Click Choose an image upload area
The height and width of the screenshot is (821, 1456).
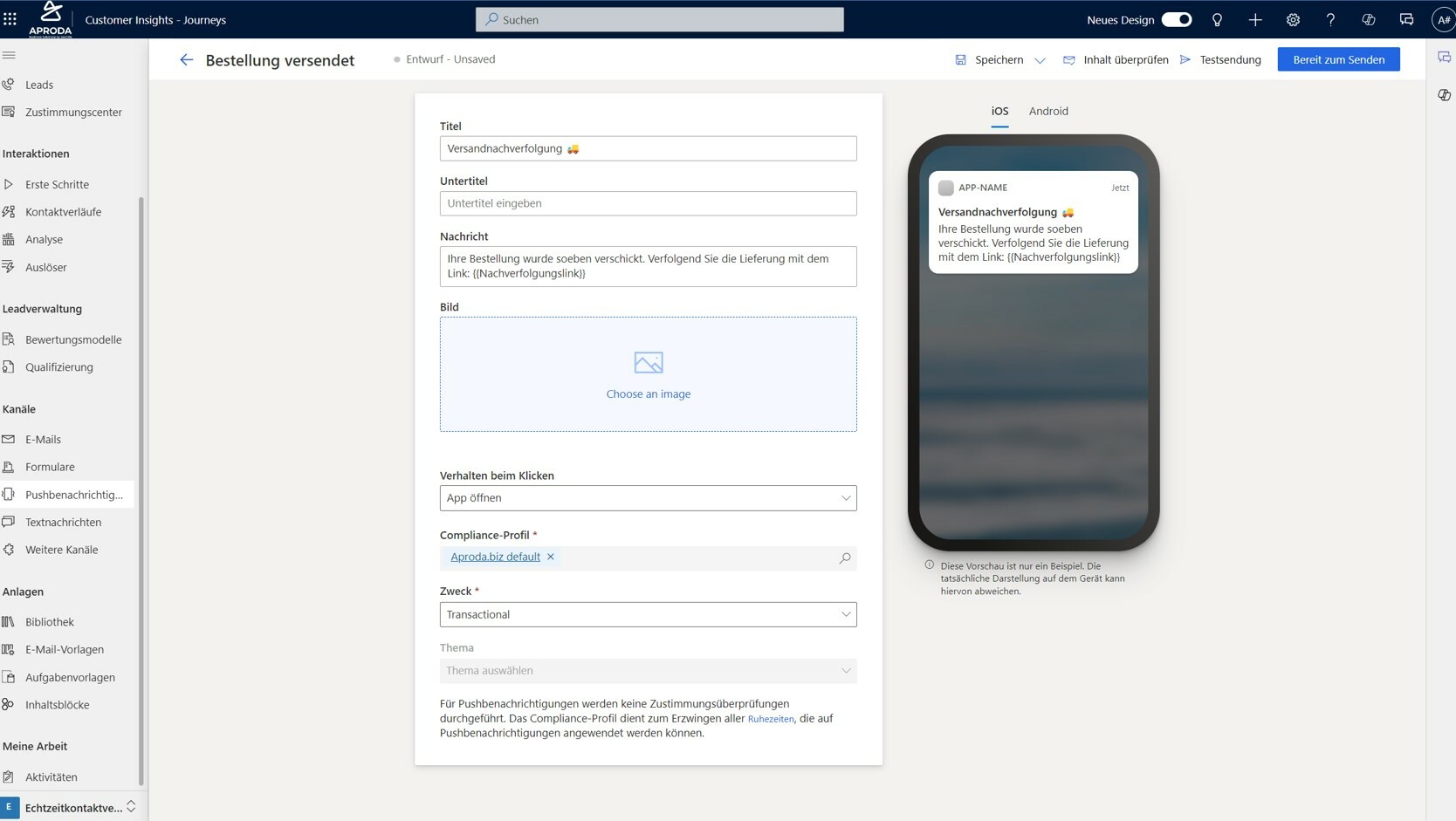pyautogui.click(x=648, y=374)
